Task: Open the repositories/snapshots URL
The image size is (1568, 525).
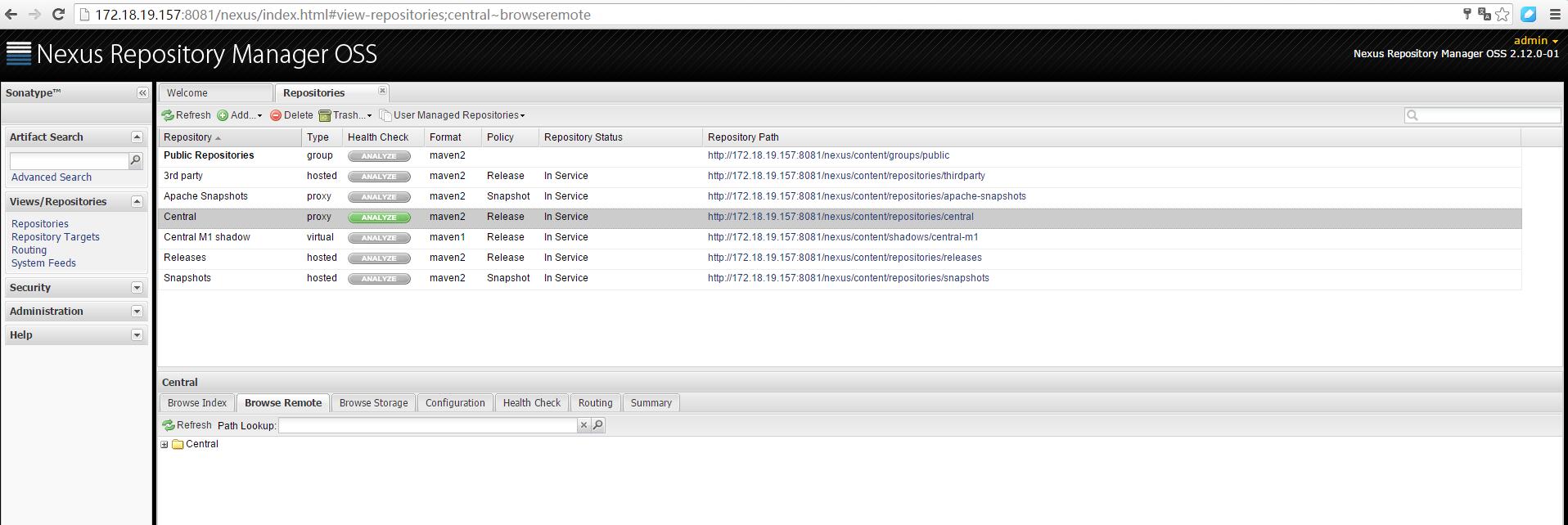Action: pyautogui.click(x=849, y=278)
